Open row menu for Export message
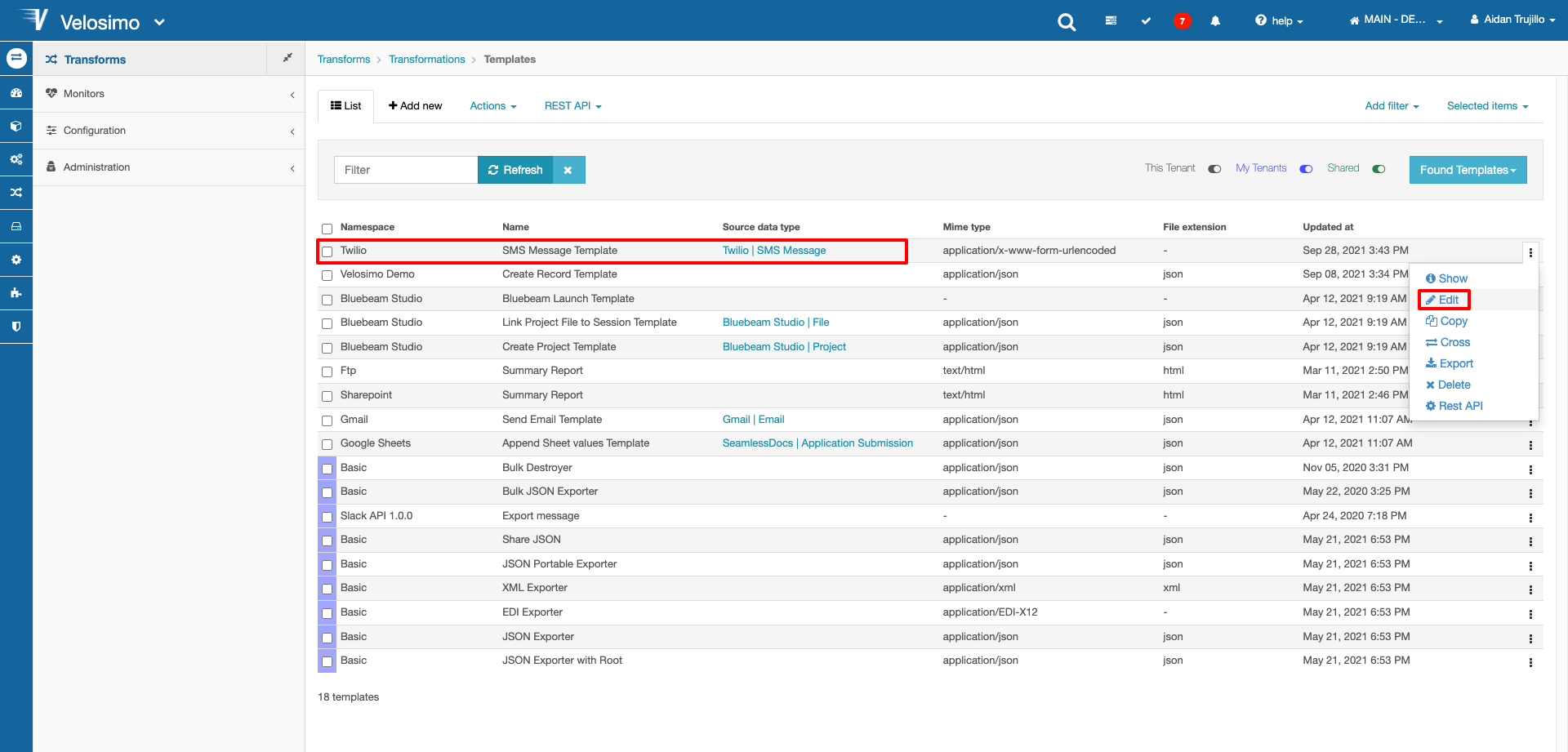1568x752 pixels. tap(1530, 518)
